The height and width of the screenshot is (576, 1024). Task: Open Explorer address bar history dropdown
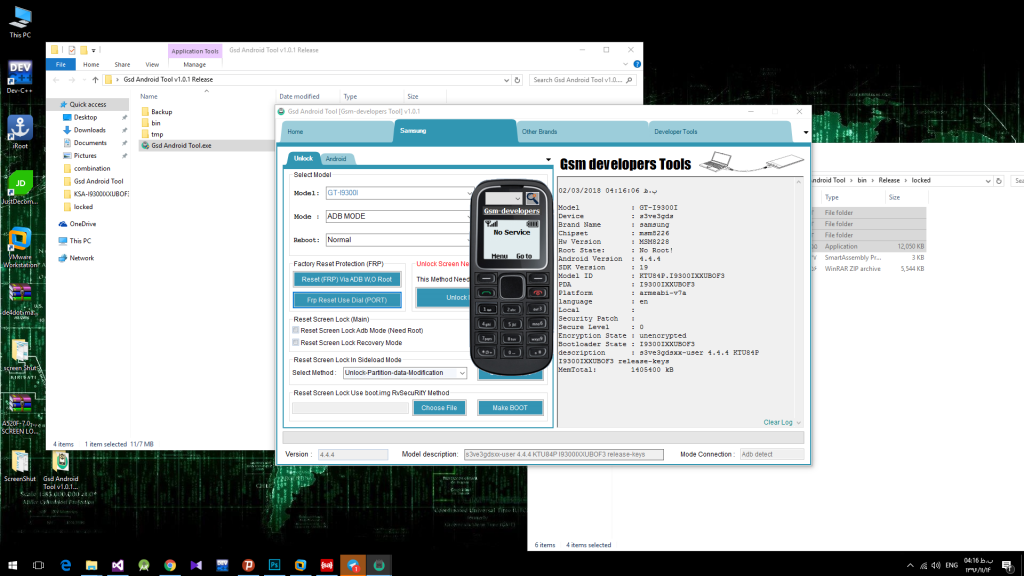point(506,80)
